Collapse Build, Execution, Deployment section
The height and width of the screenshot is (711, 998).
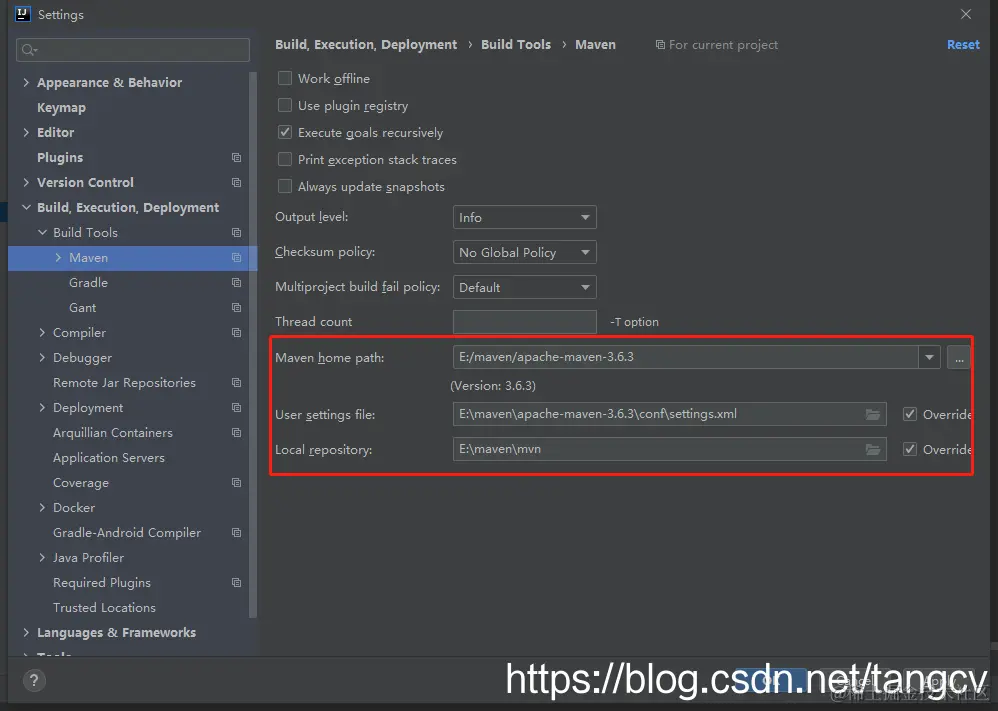26,208
